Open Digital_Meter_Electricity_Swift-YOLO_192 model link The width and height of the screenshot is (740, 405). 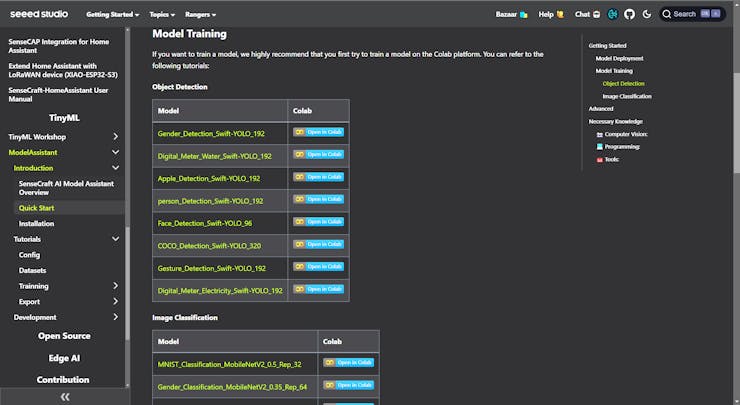pyautogui.click(x=220, y=291)
